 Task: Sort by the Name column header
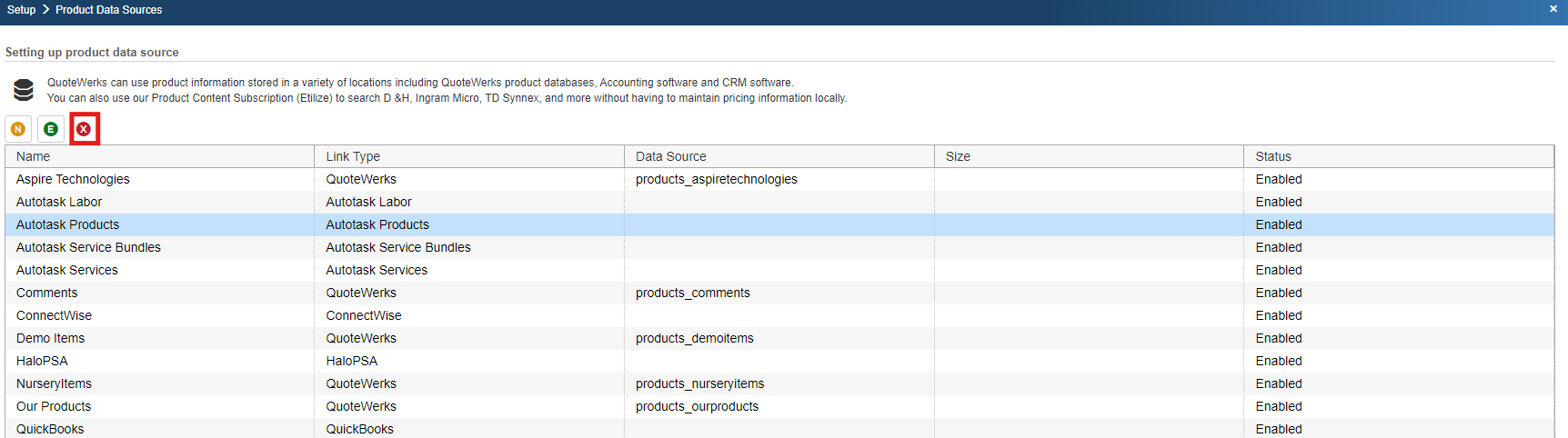(34, 156)
